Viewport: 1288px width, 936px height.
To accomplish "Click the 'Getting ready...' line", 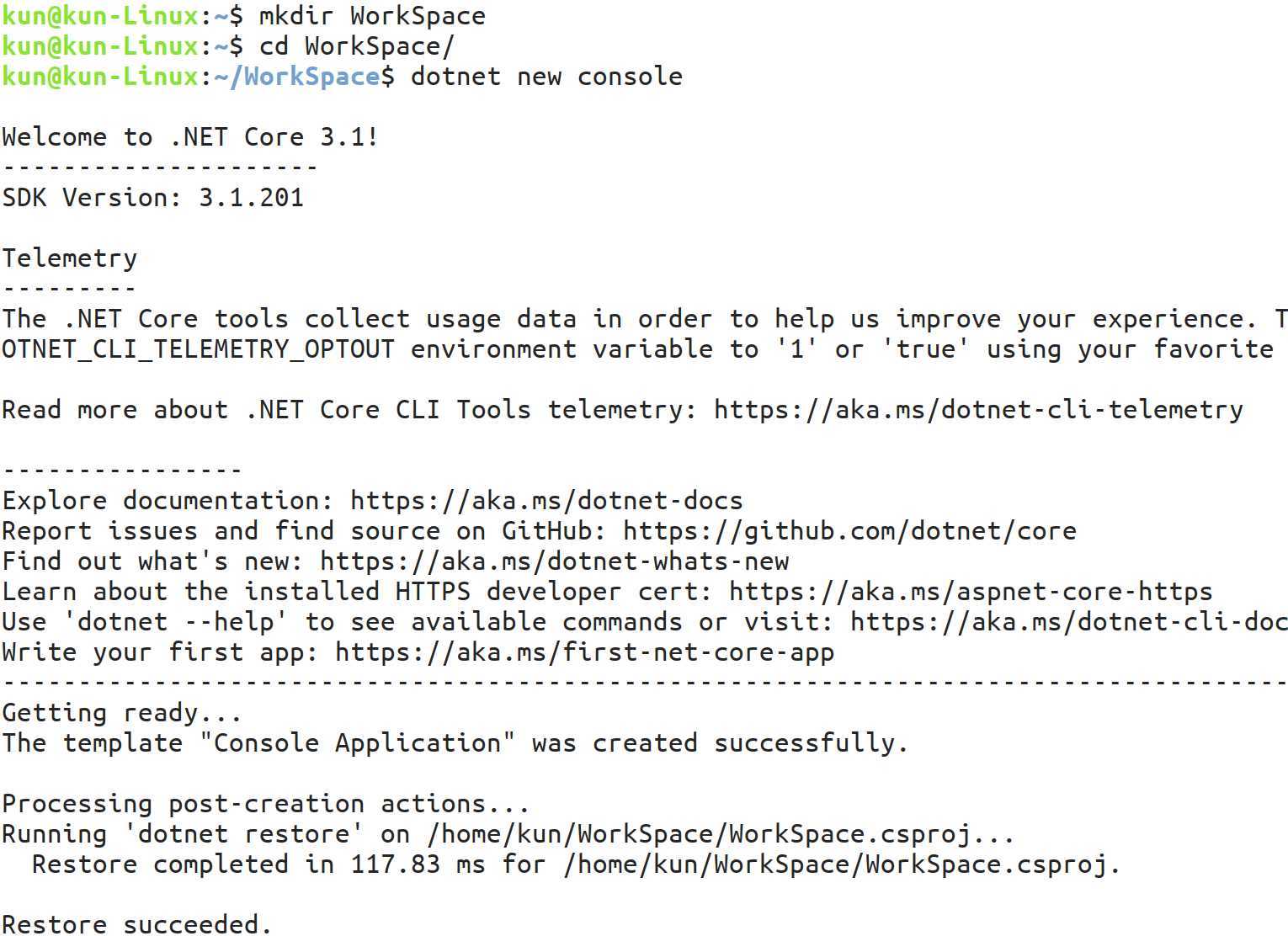I will 121,713.
